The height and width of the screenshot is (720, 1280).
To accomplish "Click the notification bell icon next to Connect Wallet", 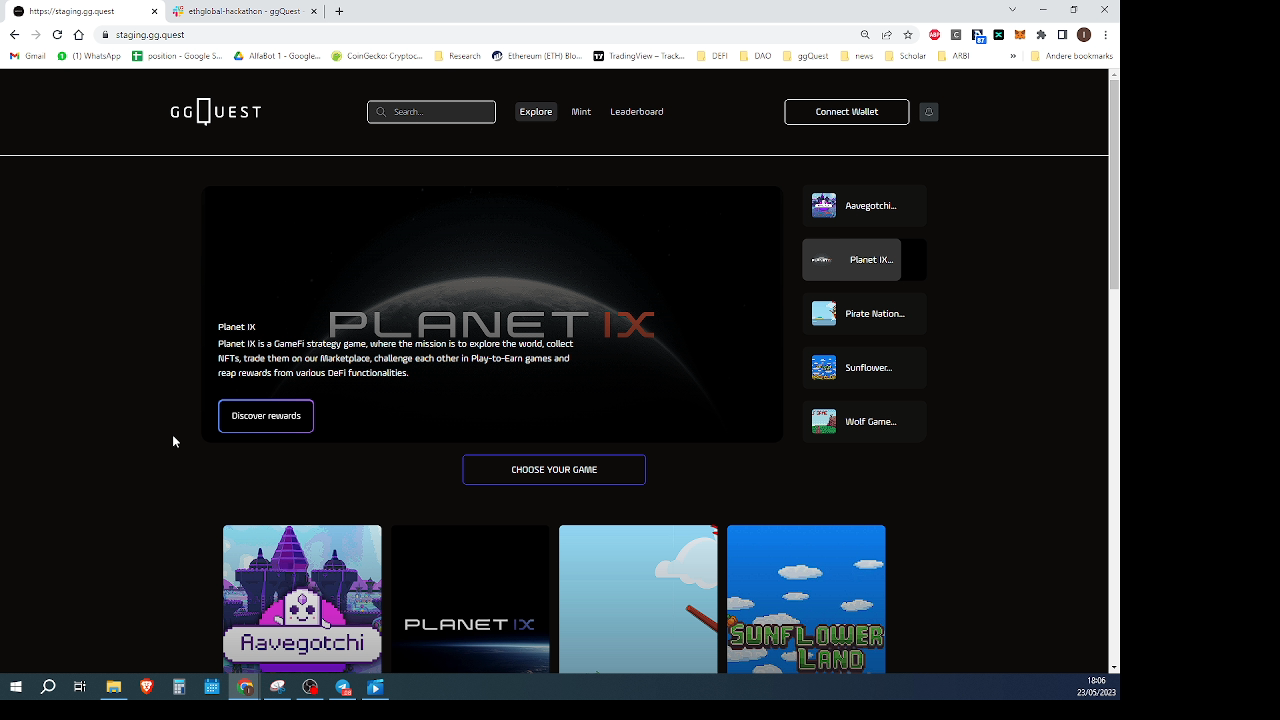I will (928, 112).
